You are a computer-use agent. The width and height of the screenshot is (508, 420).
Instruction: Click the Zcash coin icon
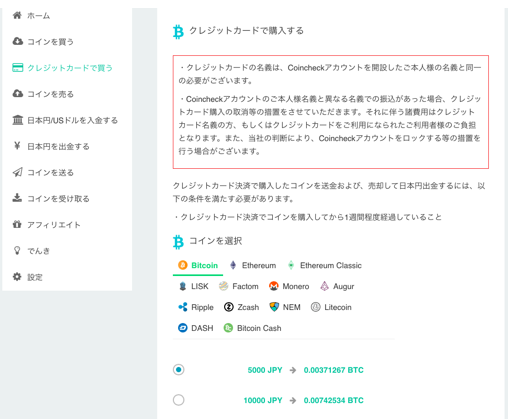(x=229, y=307)
